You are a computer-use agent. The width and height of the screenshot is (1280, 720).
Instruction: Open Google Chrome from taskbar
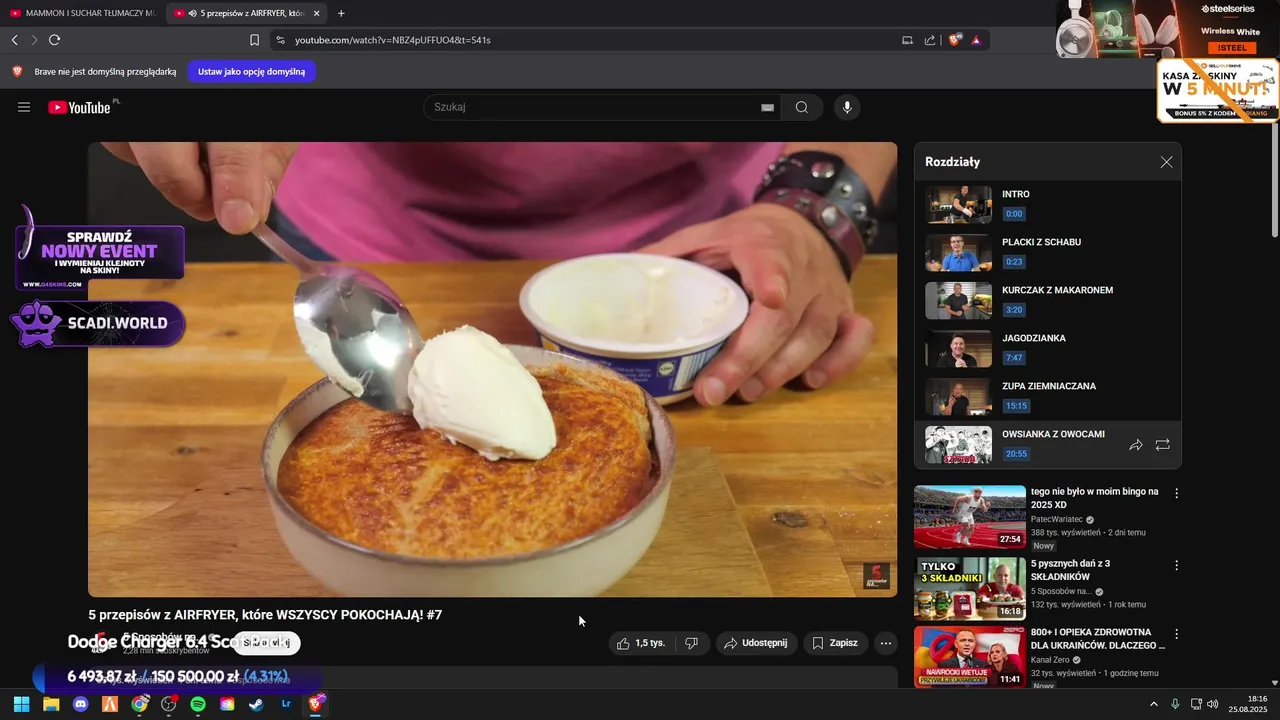tap(139, 704)
